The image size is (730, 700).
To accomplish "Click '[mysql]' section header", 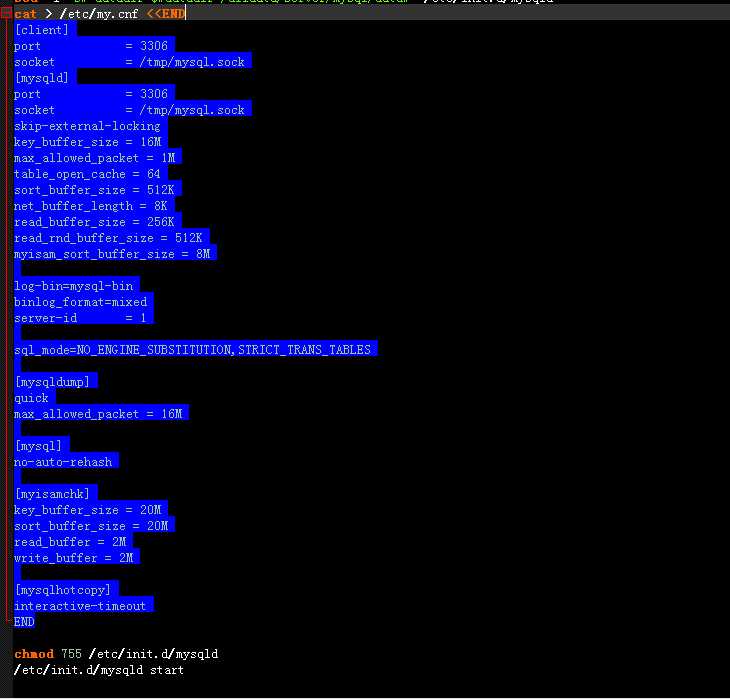I will (x=38, y=446).
